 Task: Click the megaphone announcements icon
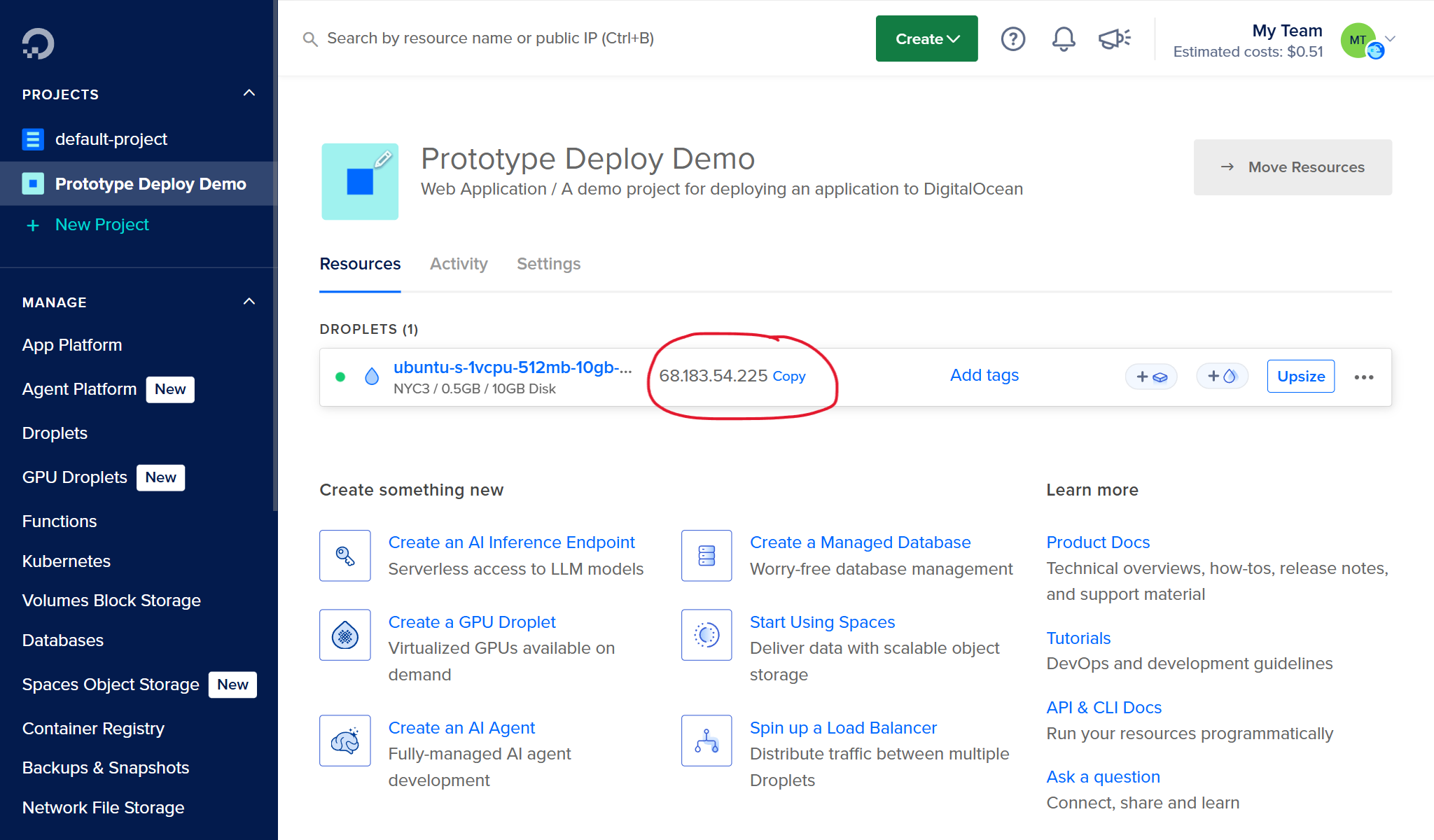(x=1114, y=39)
